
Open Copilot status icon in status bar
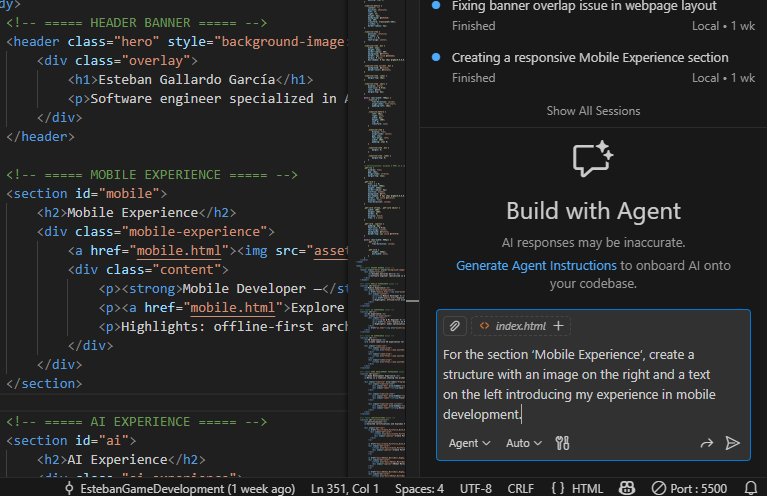[626, 488]
